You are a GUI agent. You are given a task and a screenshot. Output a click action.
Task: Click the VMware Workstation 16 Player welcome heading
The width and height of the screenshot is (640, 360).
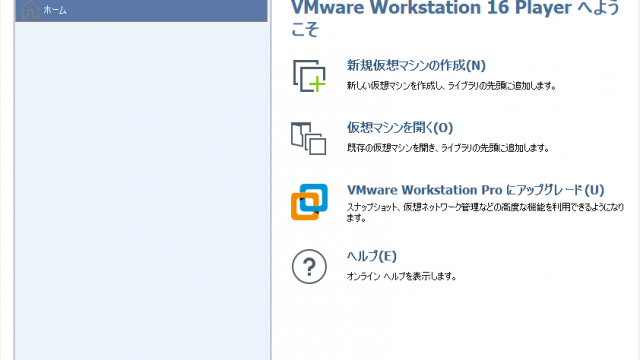[x=456, y=18]
